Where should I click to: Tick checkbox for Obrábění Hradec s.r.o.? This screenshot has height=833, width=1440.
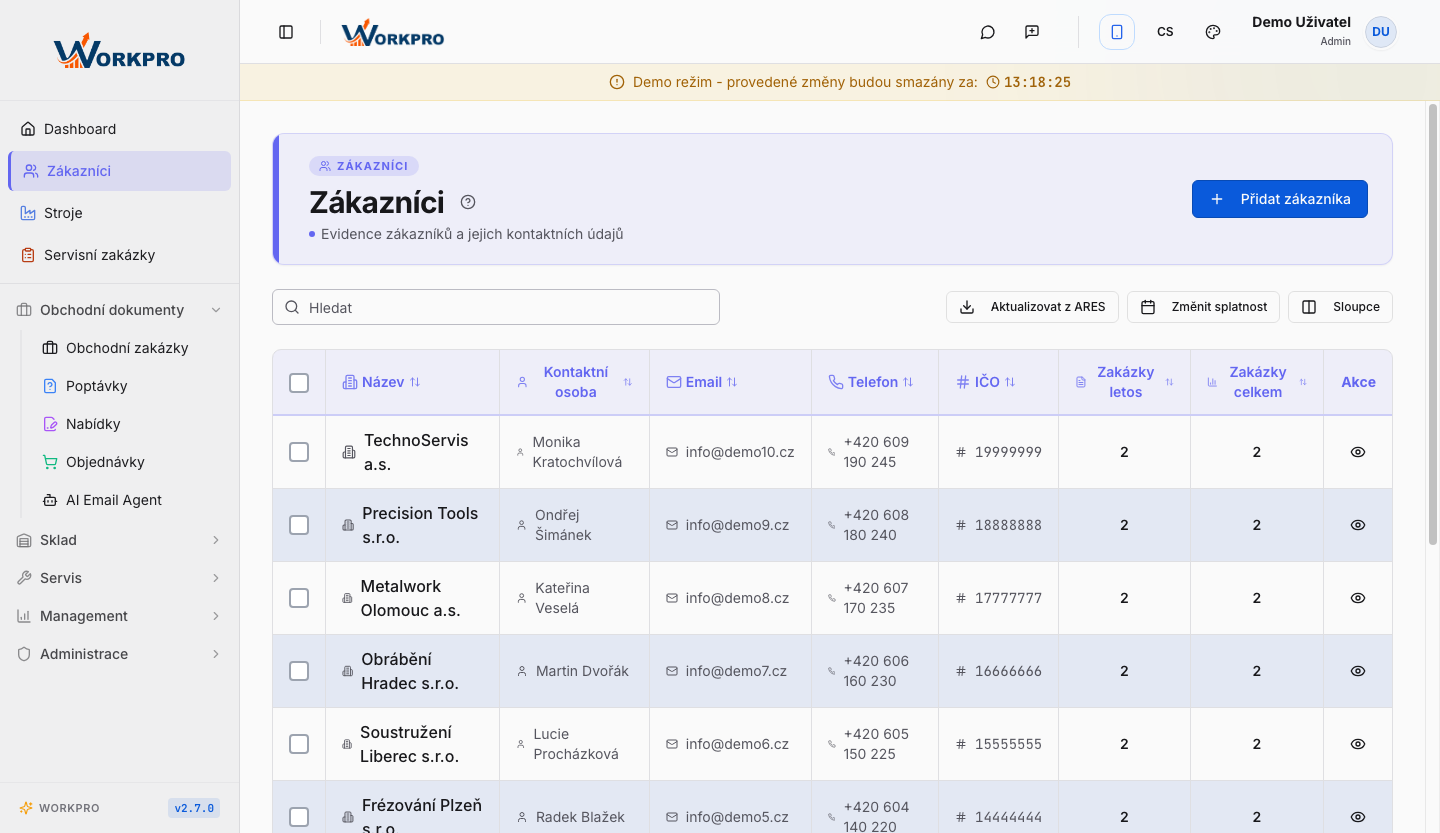click(x=299, y=671)
